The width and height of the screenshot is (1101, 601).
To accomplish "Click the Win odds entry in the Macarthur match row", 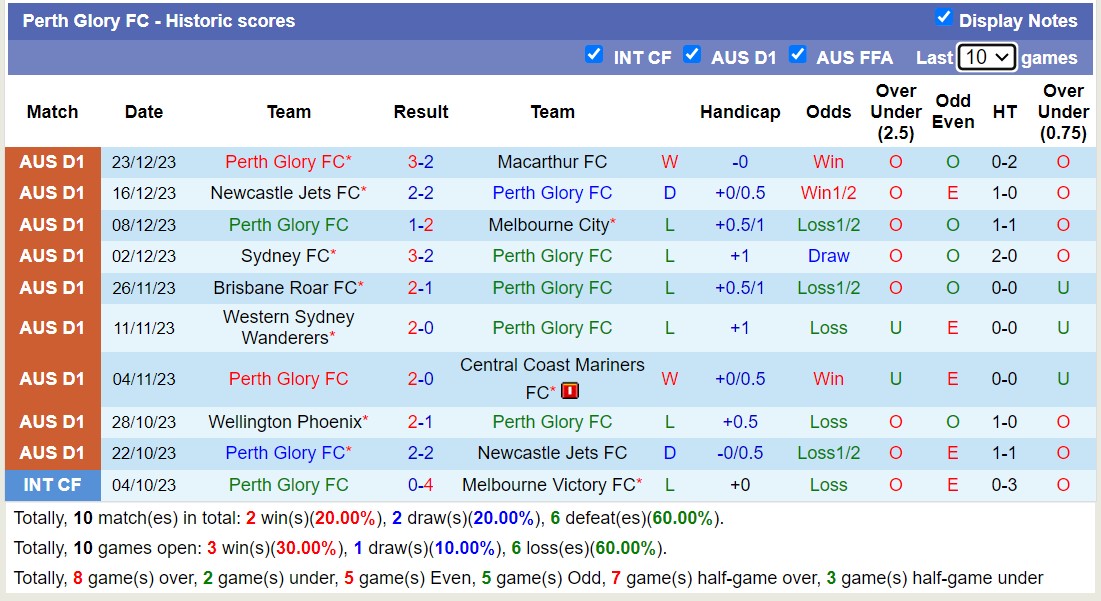I will pos(828,161).
